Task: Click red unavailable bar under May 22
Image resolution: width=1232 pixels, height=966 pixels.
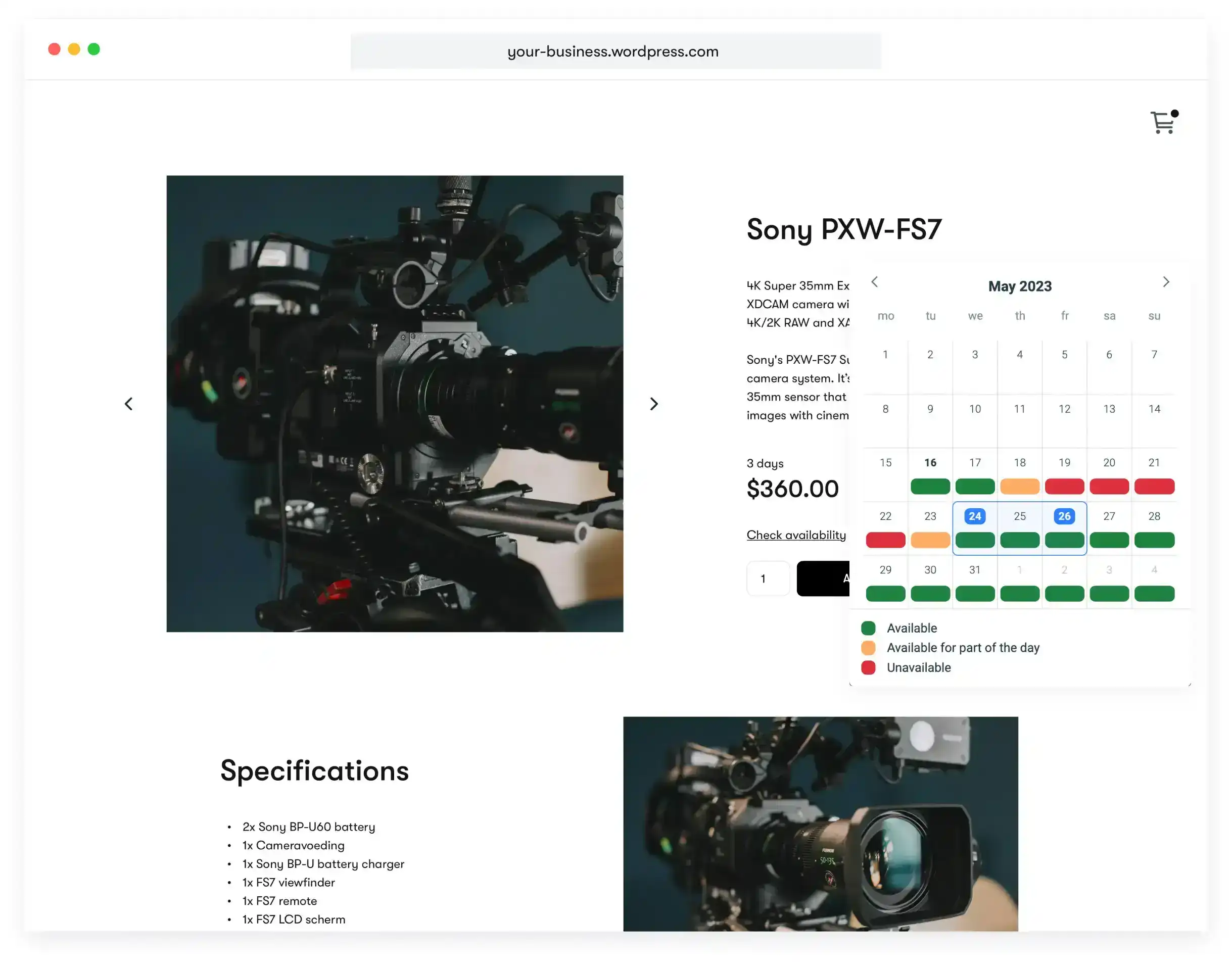Action: point(885,540)
